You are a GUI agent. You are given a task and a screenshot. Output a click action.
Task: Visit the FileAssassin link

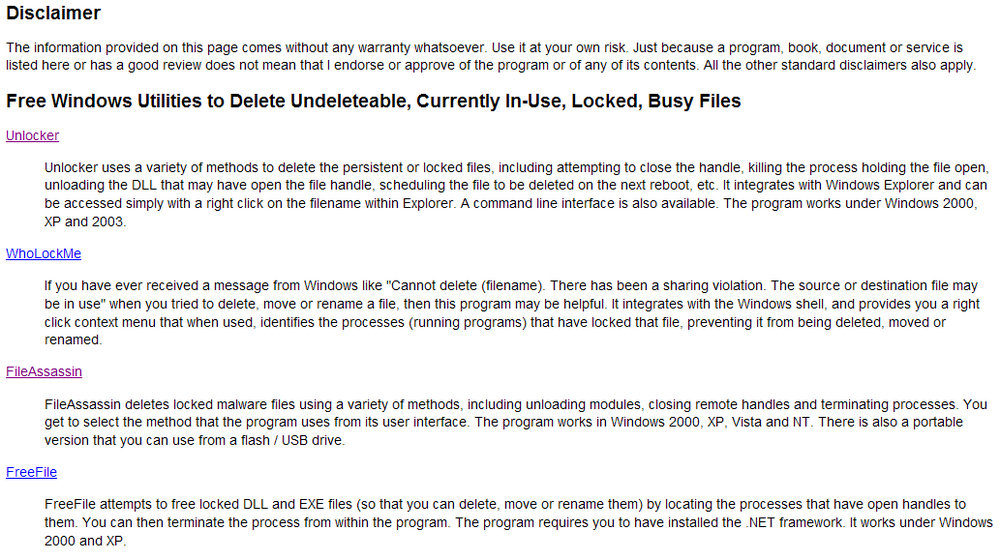tap(44, 372)
